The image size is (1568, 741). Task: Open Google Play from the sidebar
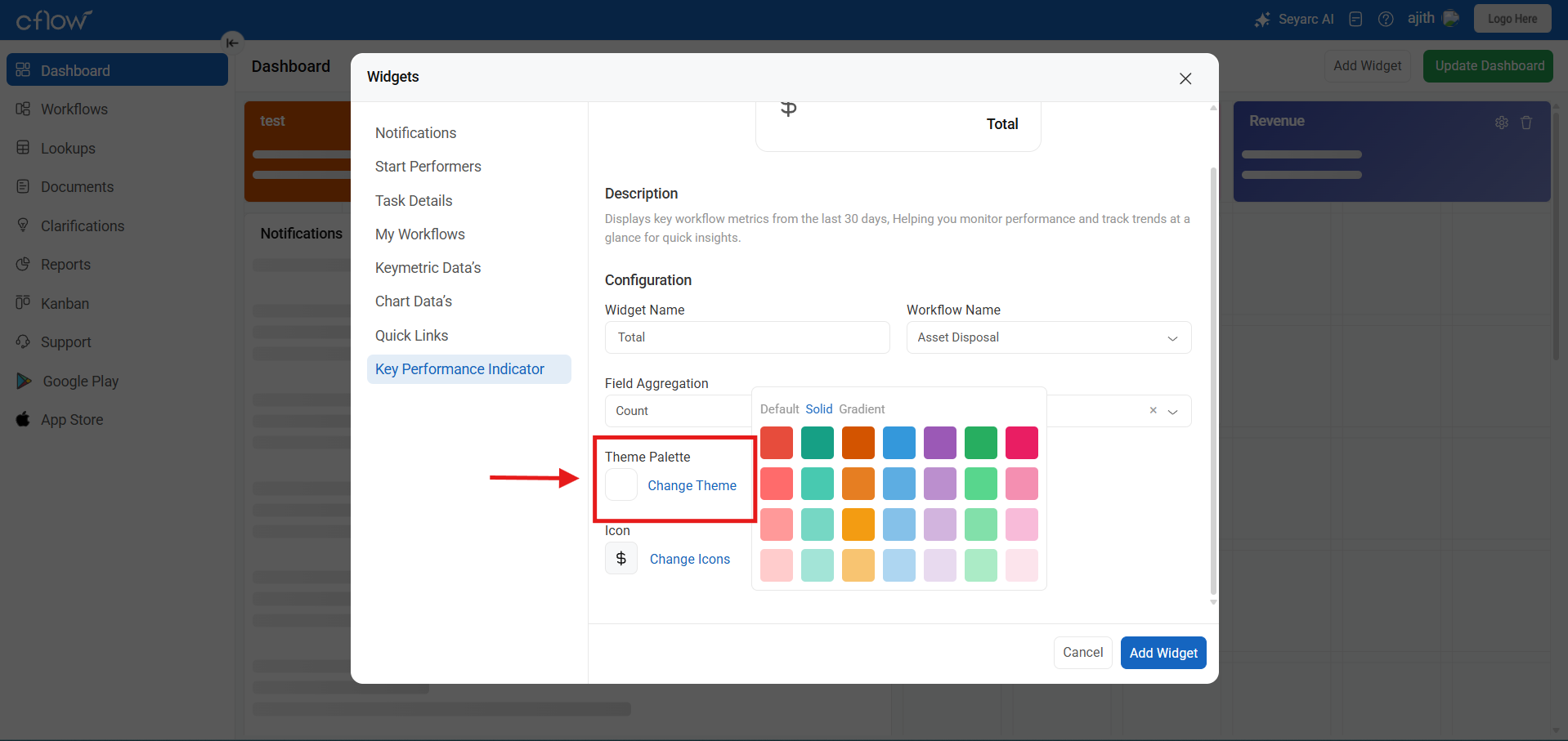click(x=80, y=382)
